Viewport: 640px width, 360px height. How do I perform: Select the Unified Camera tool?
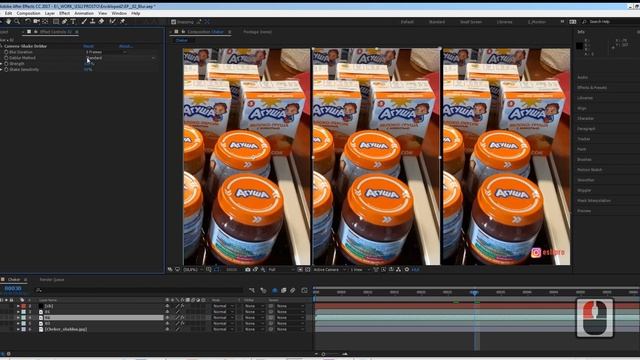(x=36, y=21)
